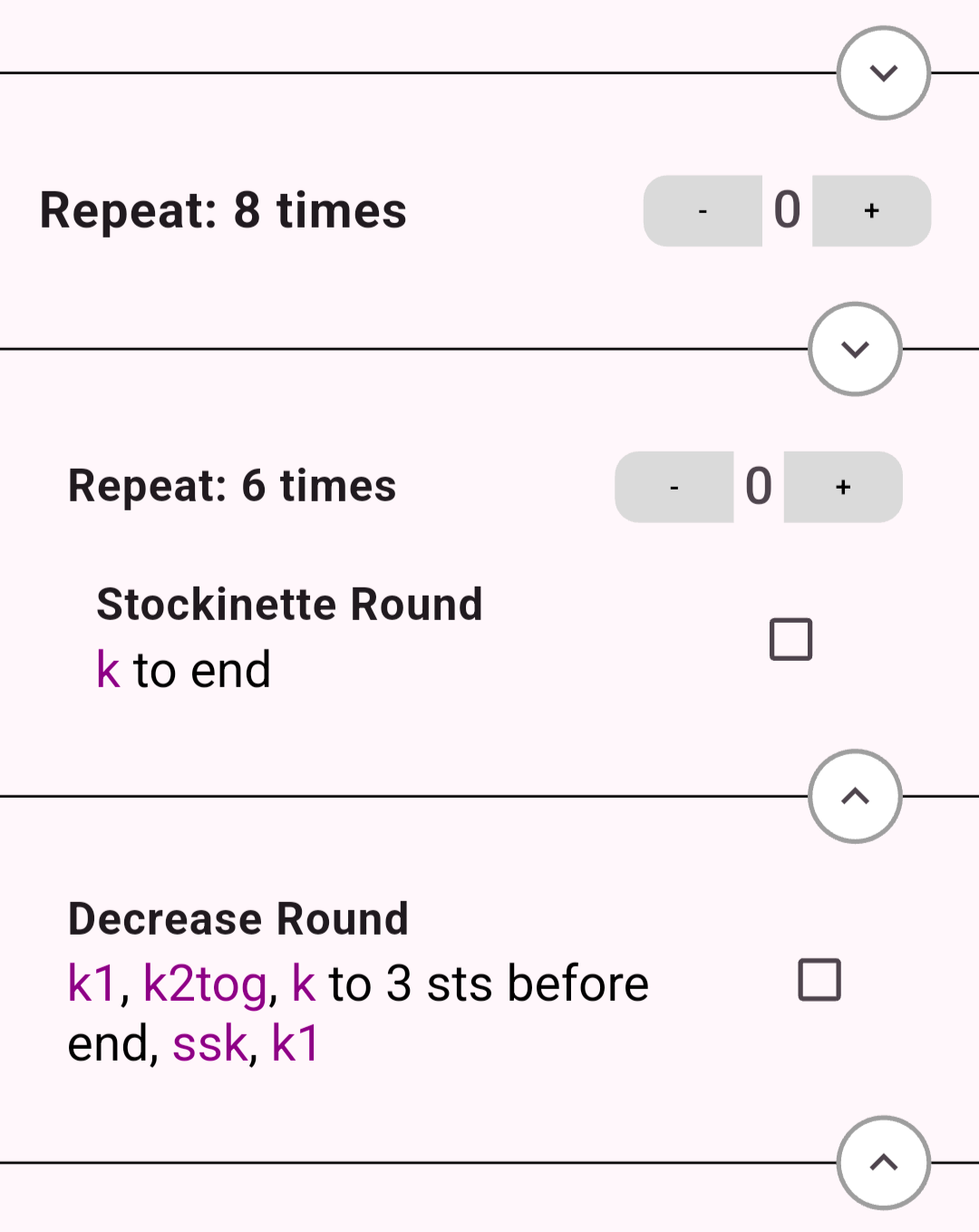Expand the section above Repeat: 8 times

pos(883,73)
